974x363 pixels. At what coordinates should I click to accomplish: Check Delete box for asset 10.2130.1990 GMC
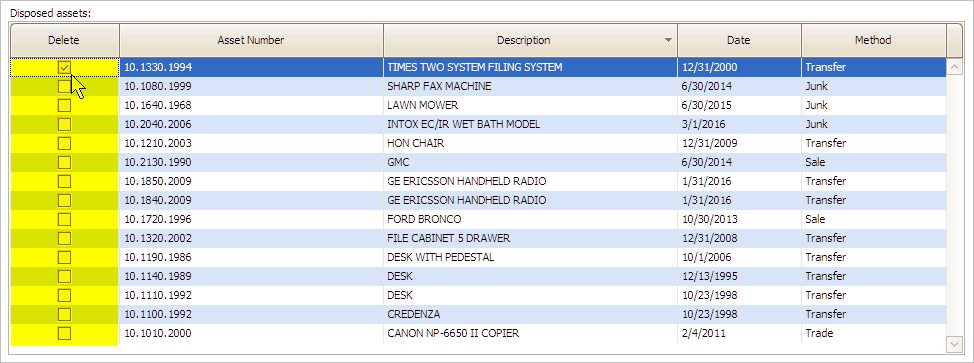65,162
